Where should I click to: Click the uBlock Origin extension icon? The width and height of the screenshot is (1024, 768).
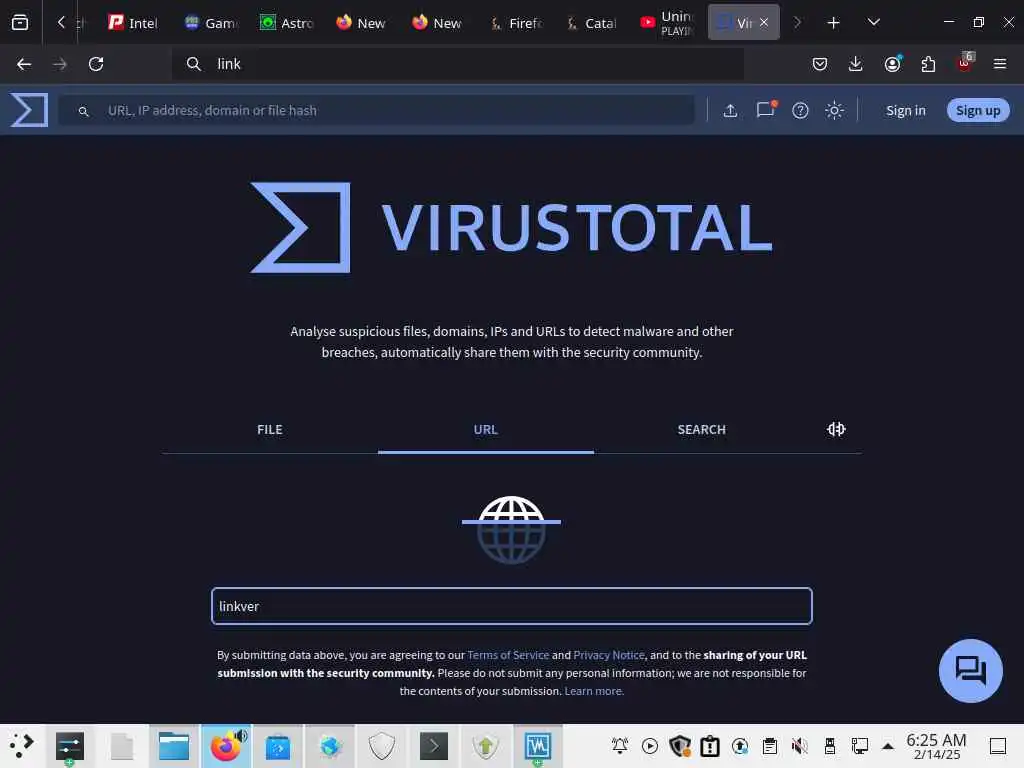click(965, 63)
